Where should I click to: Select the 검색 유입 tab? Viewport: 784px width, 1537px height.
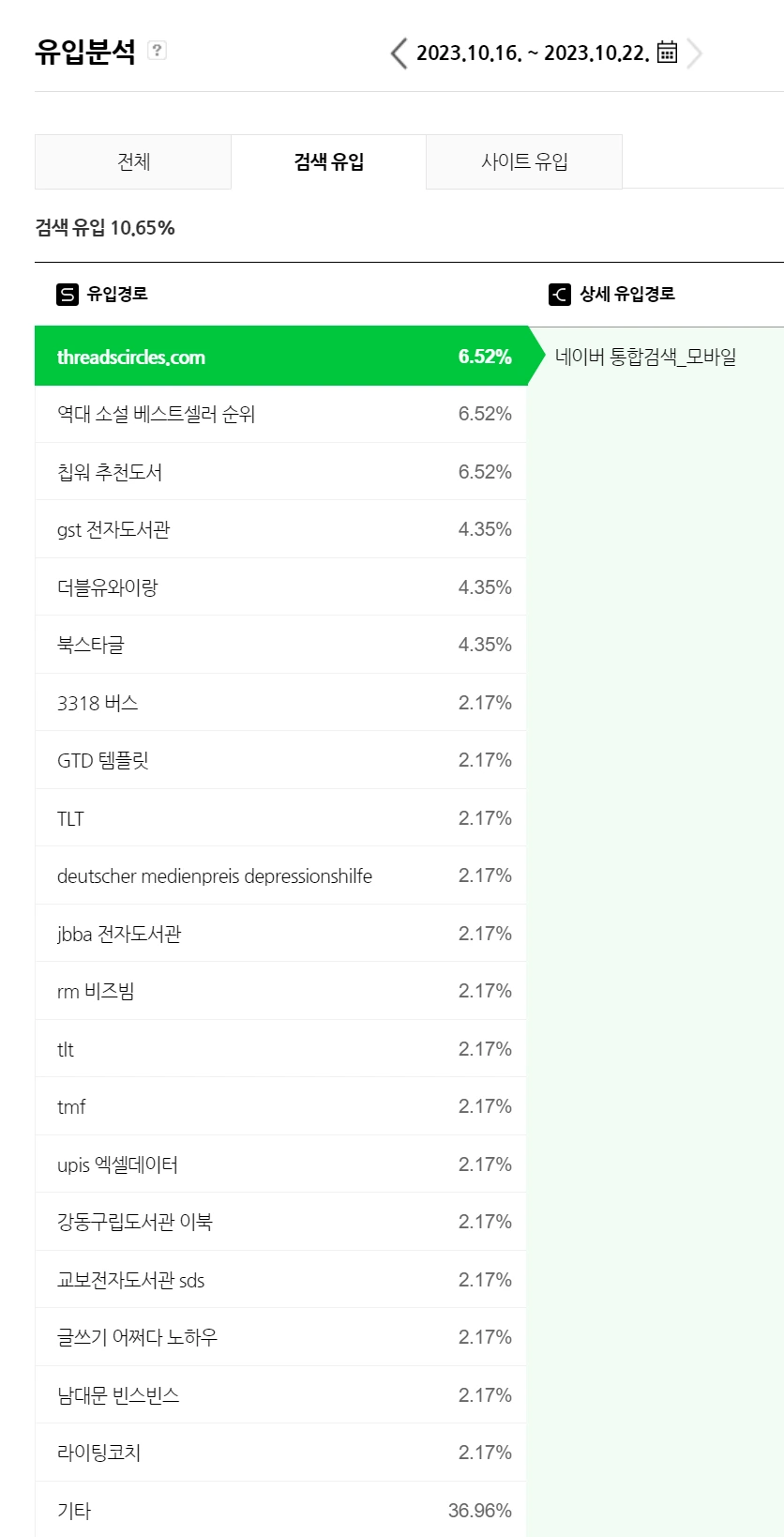(329, 161)
